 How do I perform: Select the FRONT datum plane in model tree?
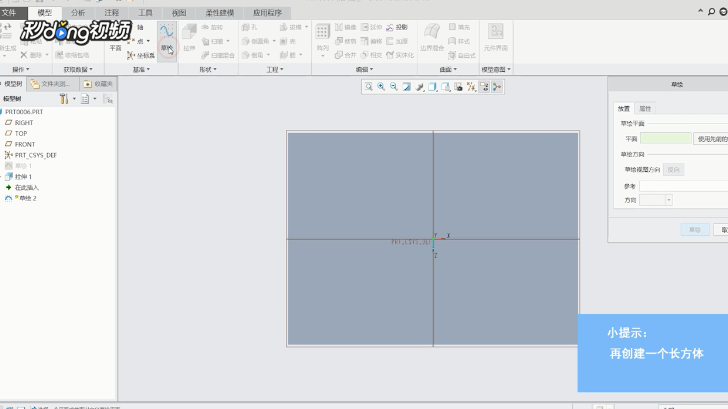20,144
